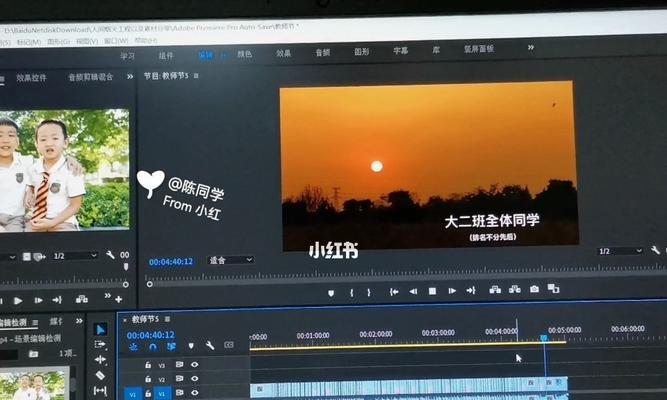Hide V1 track output eye

point(194,392)
